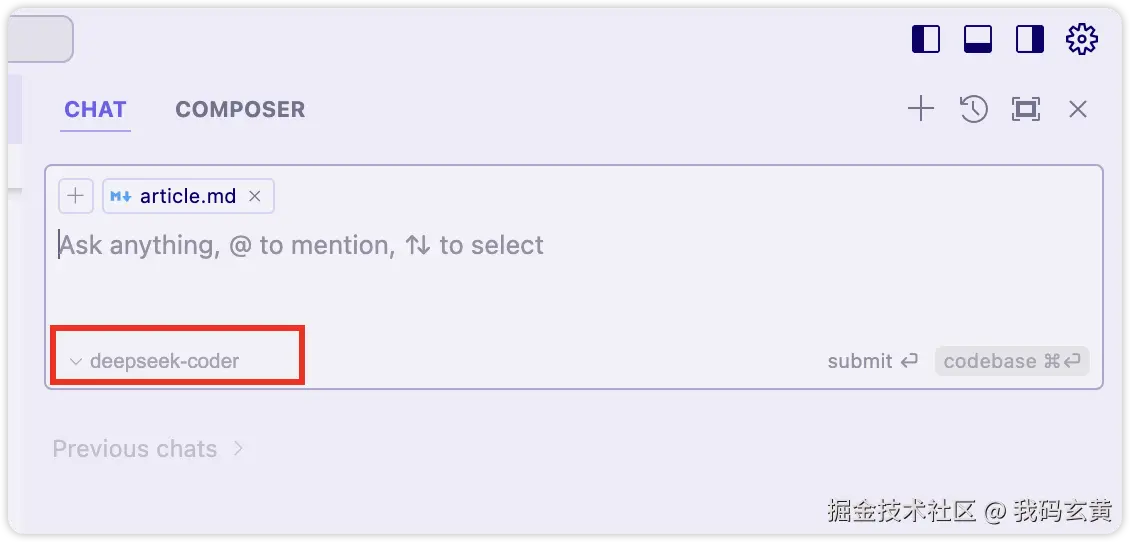The height and width of the screenshot is (542, 1130).
Task: Close the chat panel with X
Action: point(1077,109)
